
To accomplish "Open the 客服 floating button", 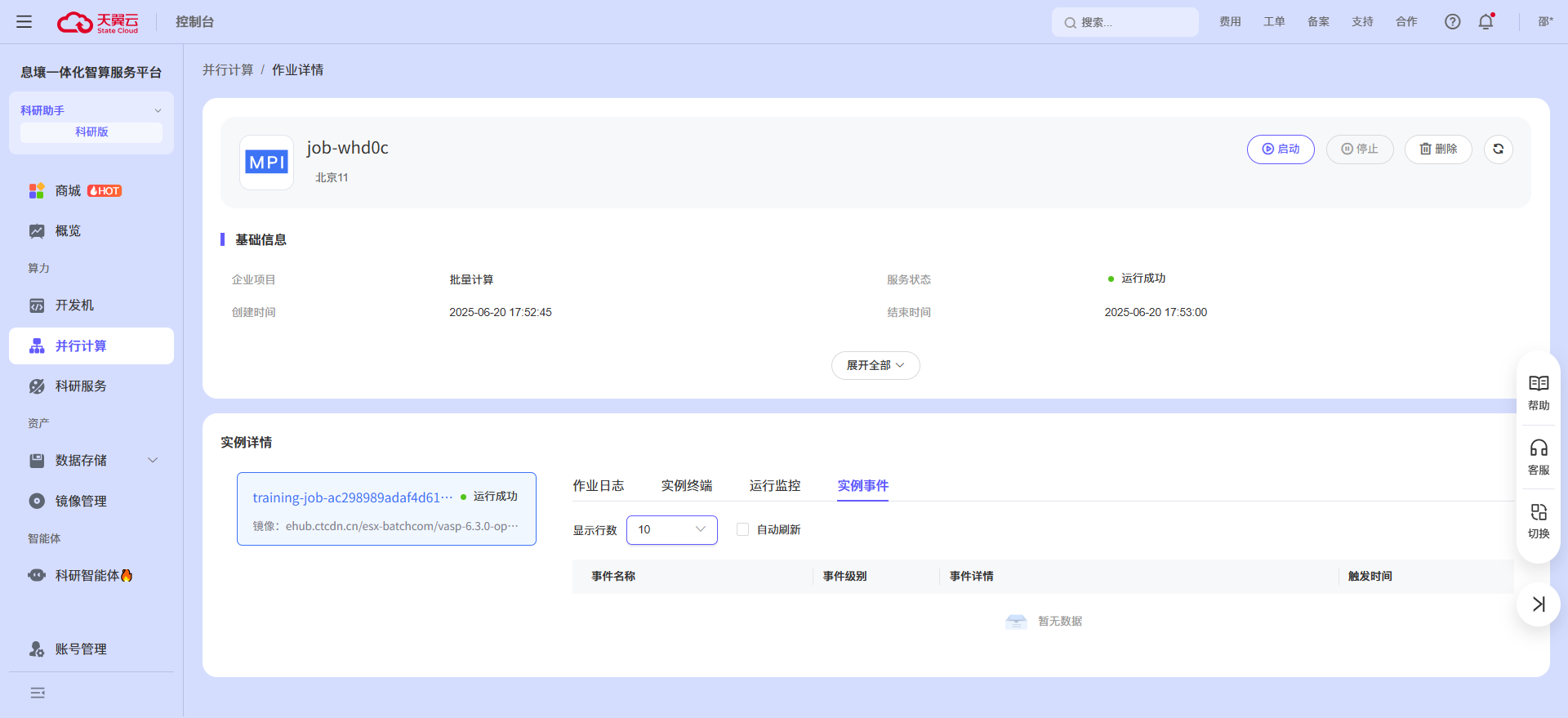I will [x=1539, y=457].
